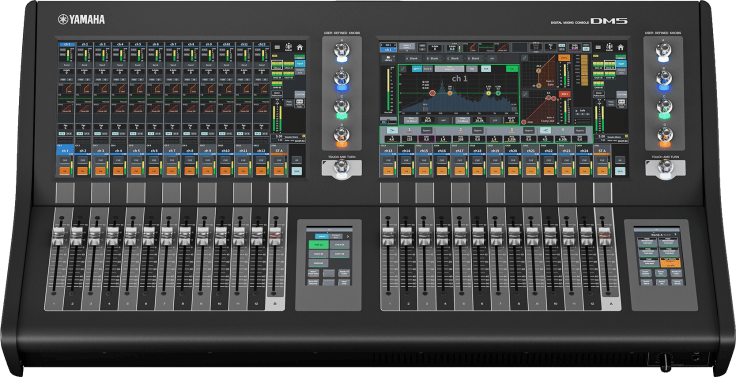Grab the master fader A with red line

tap(605, 233)
